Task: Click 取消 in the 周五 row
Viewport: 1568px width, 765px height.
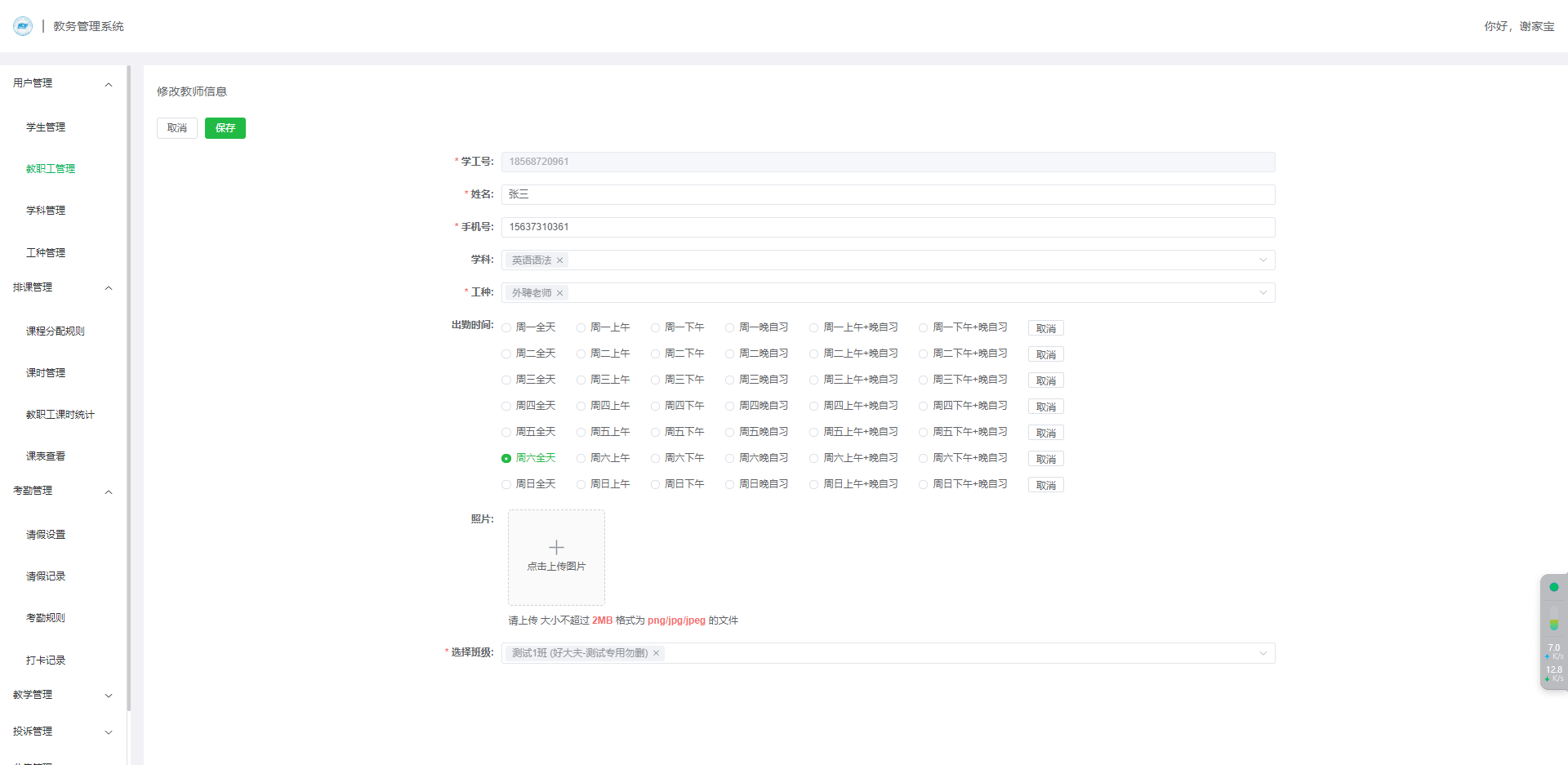Action: (x=1046, y=433)
